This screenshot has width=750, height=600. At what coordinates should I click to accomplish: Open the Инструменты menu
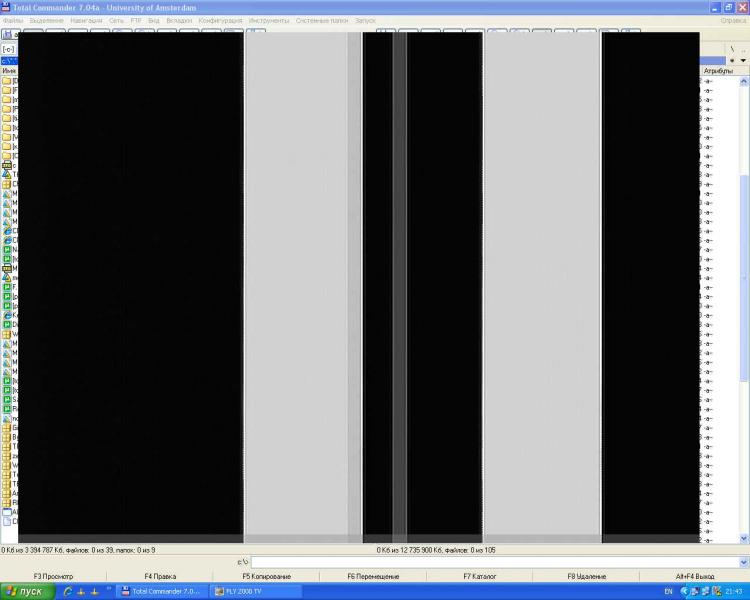pos(269,20)
